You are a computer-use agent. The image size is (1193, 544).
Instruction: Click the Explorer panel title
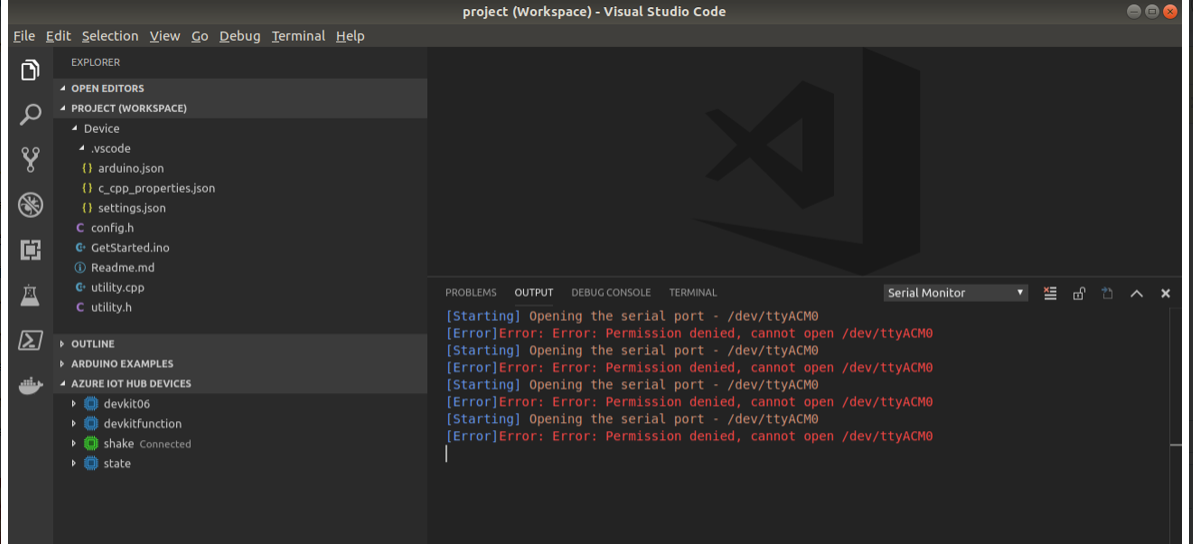point(96,62)
